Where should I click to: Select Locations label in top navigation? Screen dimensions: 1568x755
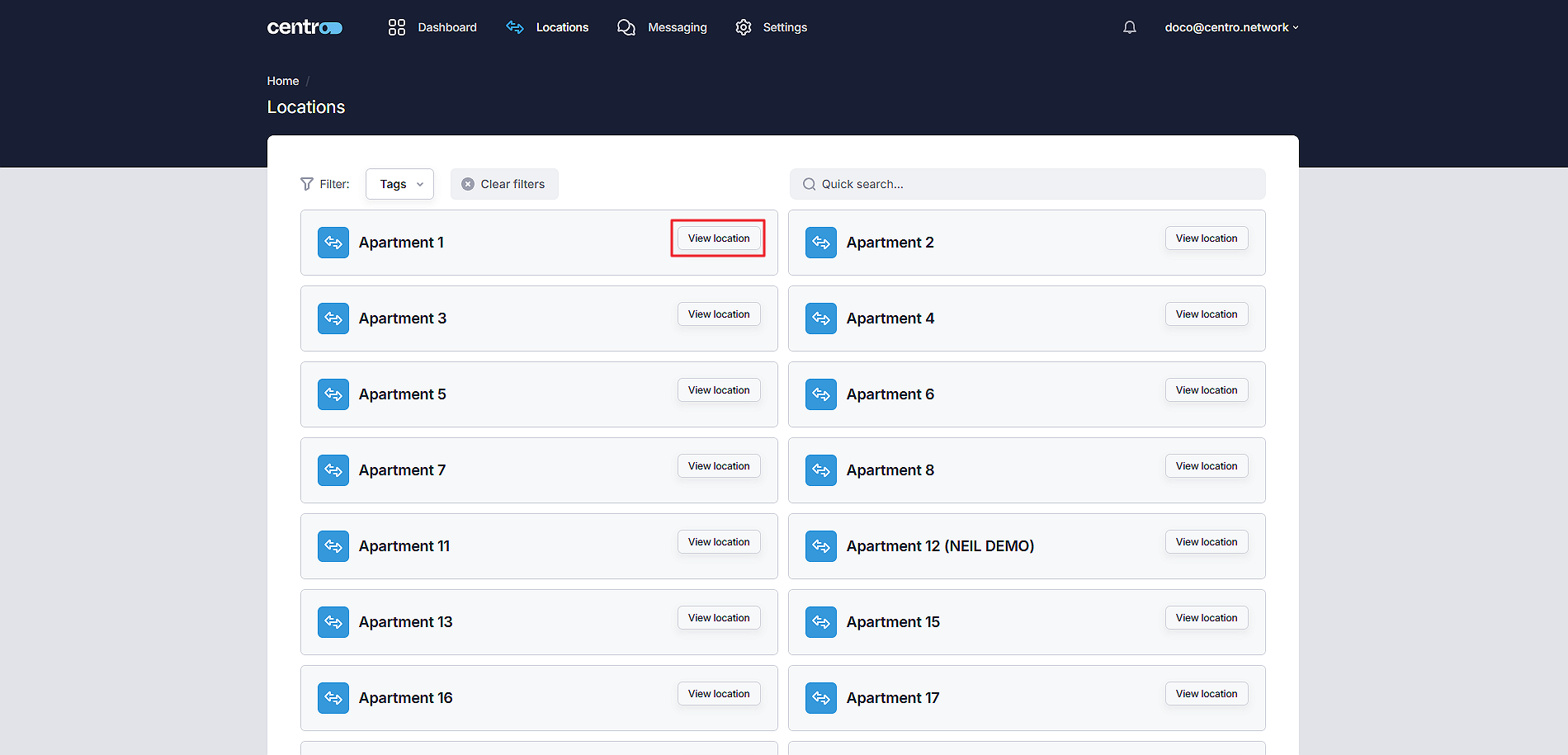click(x=562, y=27)
